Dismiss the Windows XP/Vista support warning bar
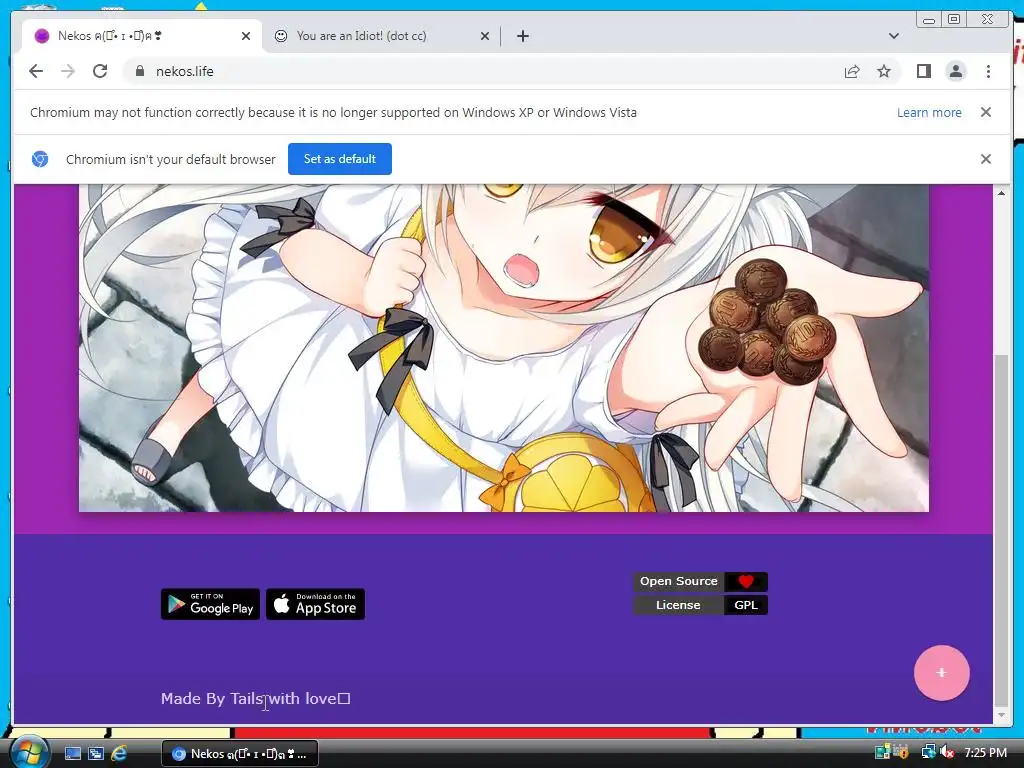The height and width of the screenshot is (768, 1024). coord(985,112)
